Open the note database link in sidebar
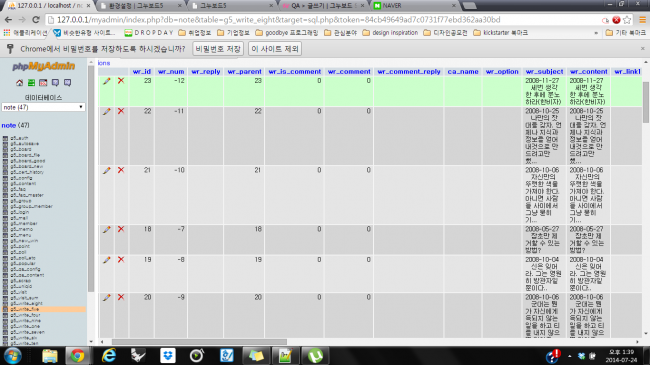This screenshot has width=650, height=365. [x=9, y=125]
